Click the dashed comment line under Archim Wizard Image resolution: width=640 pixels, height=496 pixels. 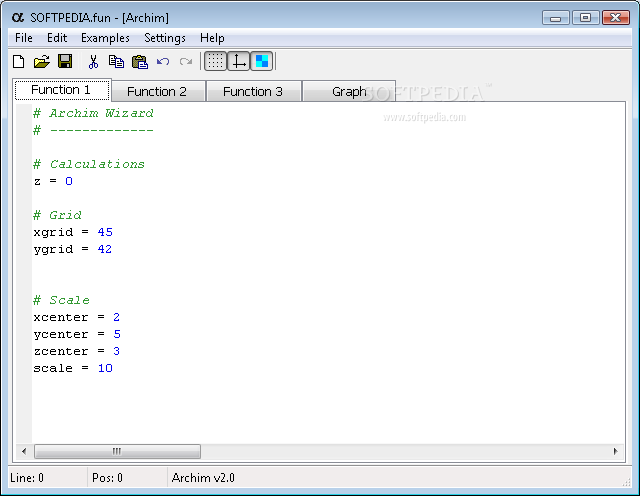click(x=93, y=130)
